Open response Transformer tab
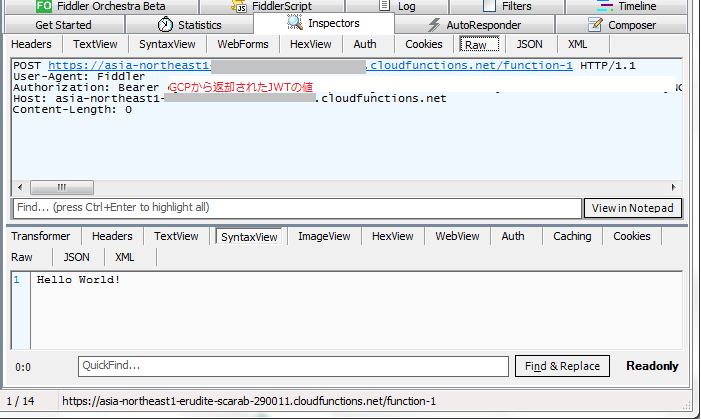 [41, 236]
